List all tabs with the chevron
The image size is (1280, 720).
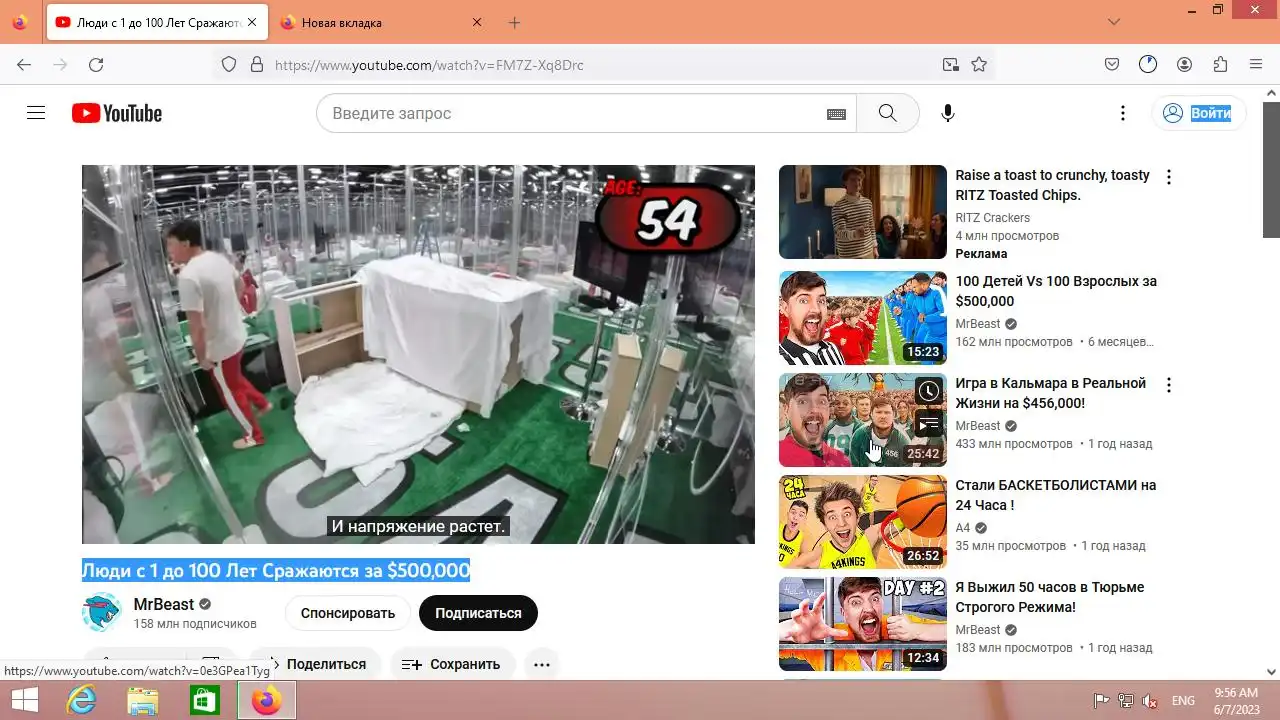(1114, 22)
